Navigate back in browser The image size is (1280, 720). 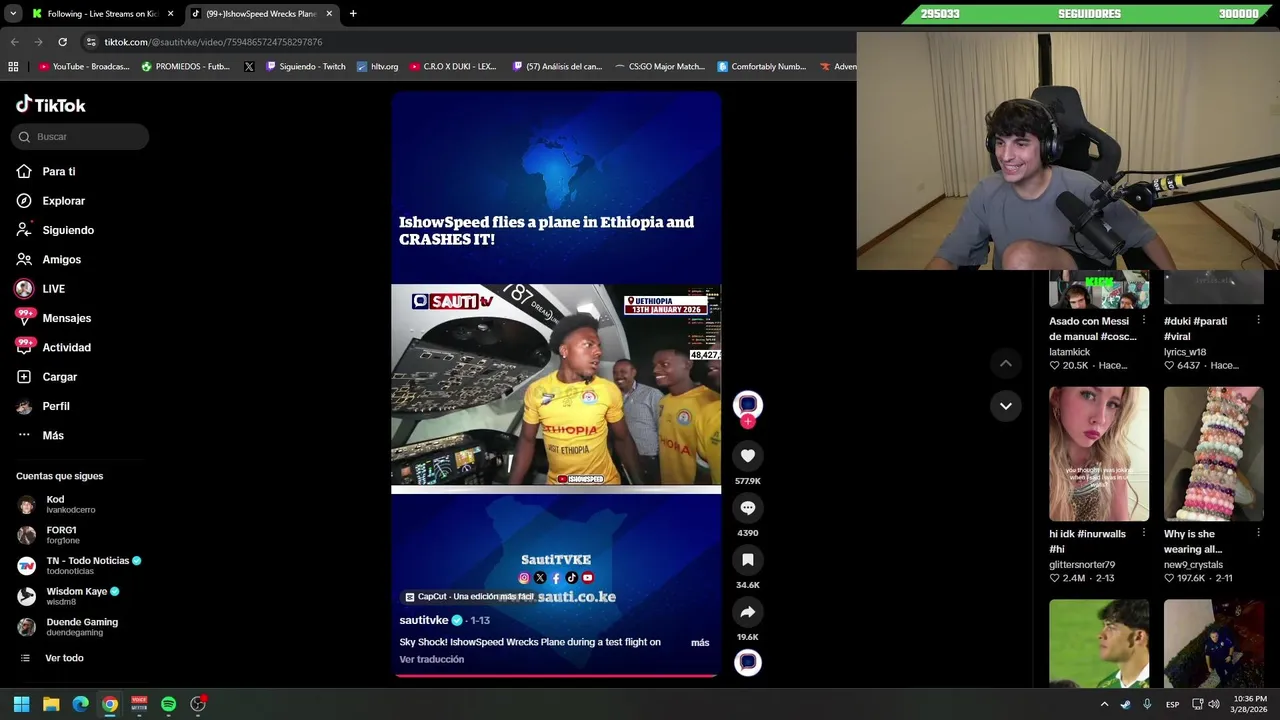[14, 42]
